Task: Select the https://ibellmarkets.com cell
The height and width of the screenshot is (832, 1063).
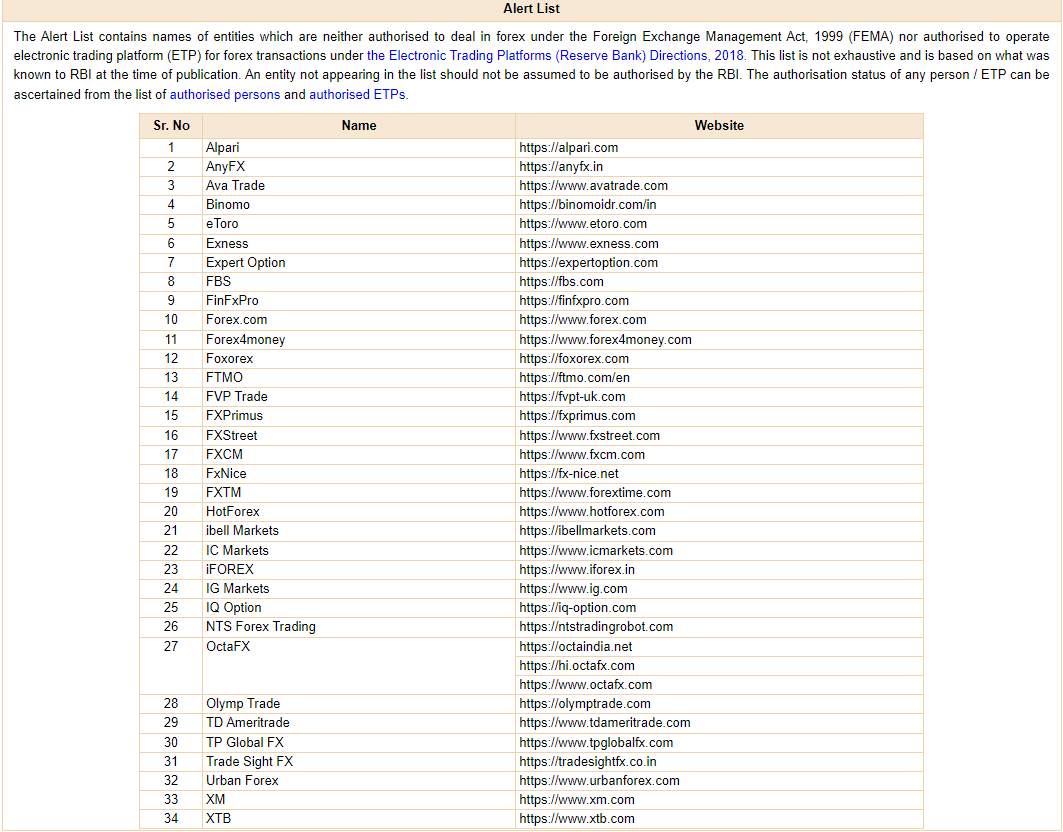Action: click(x=719, y=530)
